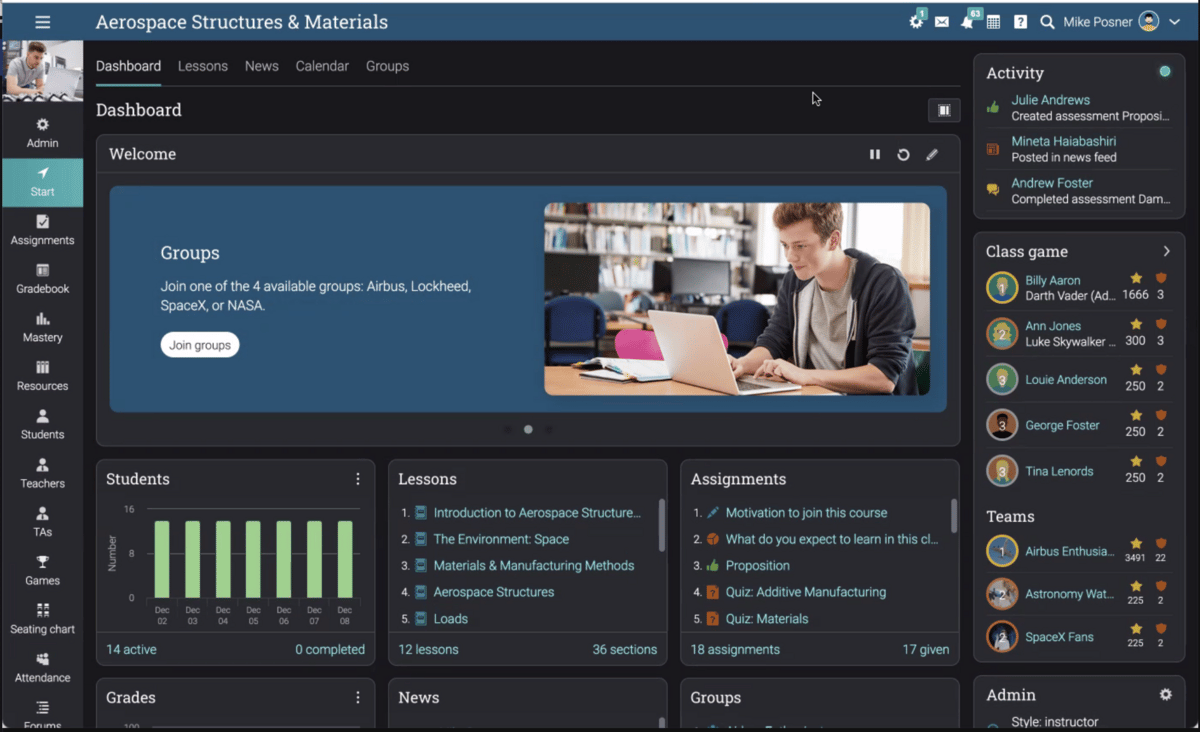Viewport: 1200px width, 732px height.
Task: Pause the Welcome carousel
Action: click(875, 155)
